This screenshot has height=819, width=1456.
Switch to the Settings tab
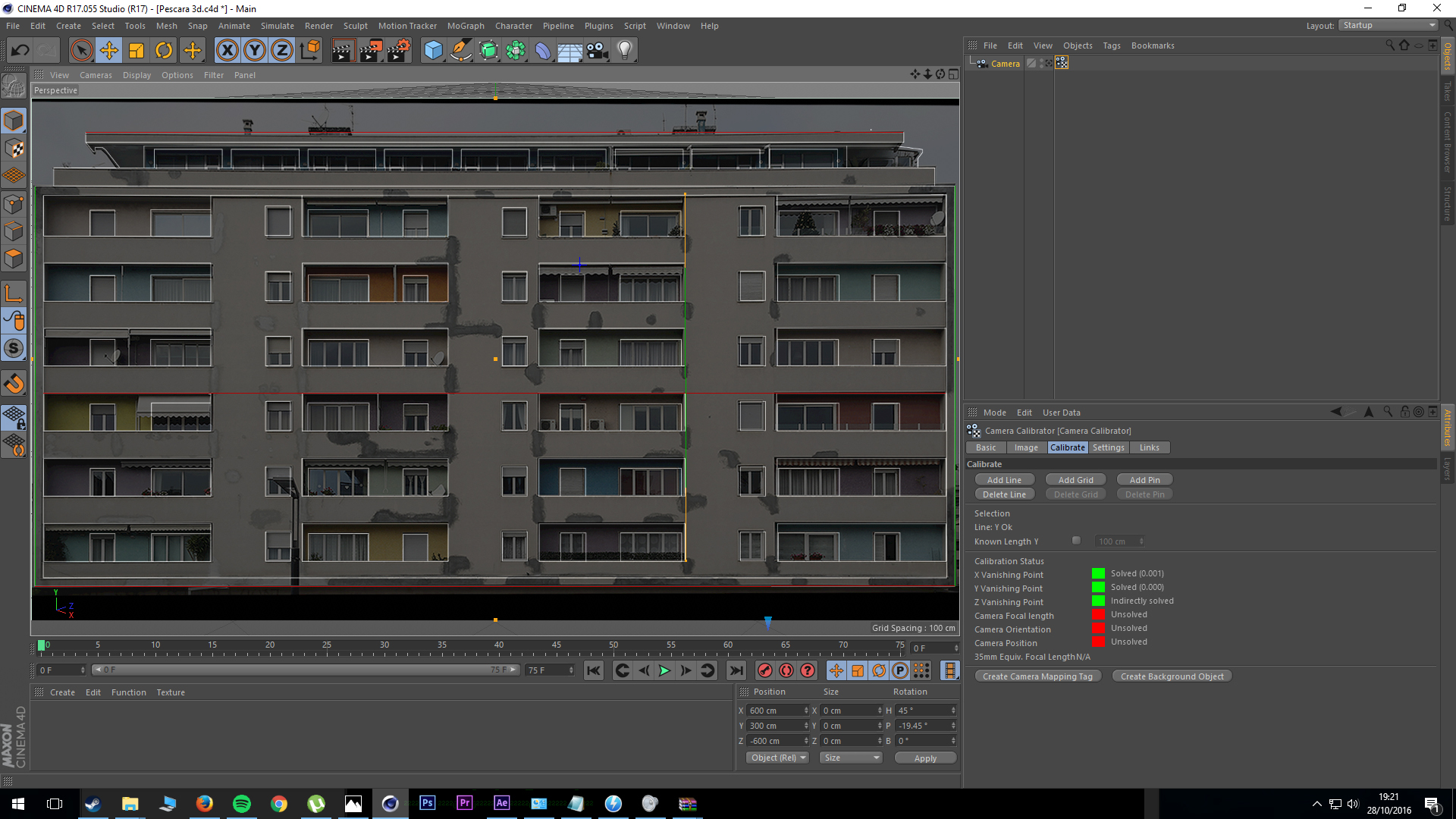(1108, 447)
